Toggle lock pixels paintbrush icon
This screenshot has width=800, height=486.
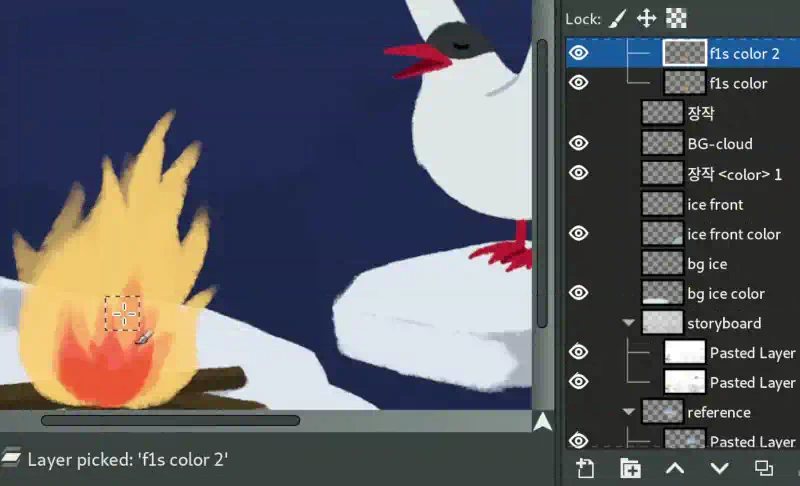pos(617,19)
